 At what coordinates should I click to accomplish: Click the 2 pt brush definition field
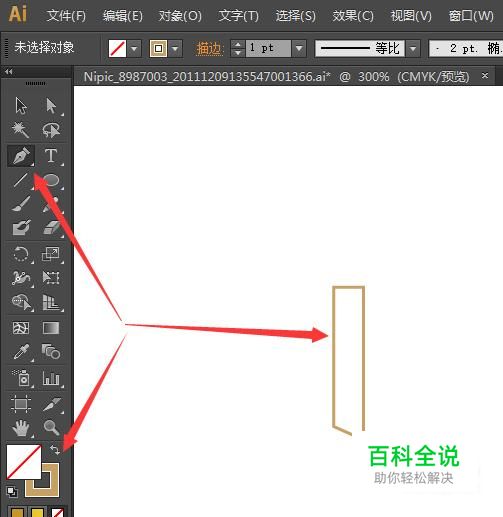467,49
